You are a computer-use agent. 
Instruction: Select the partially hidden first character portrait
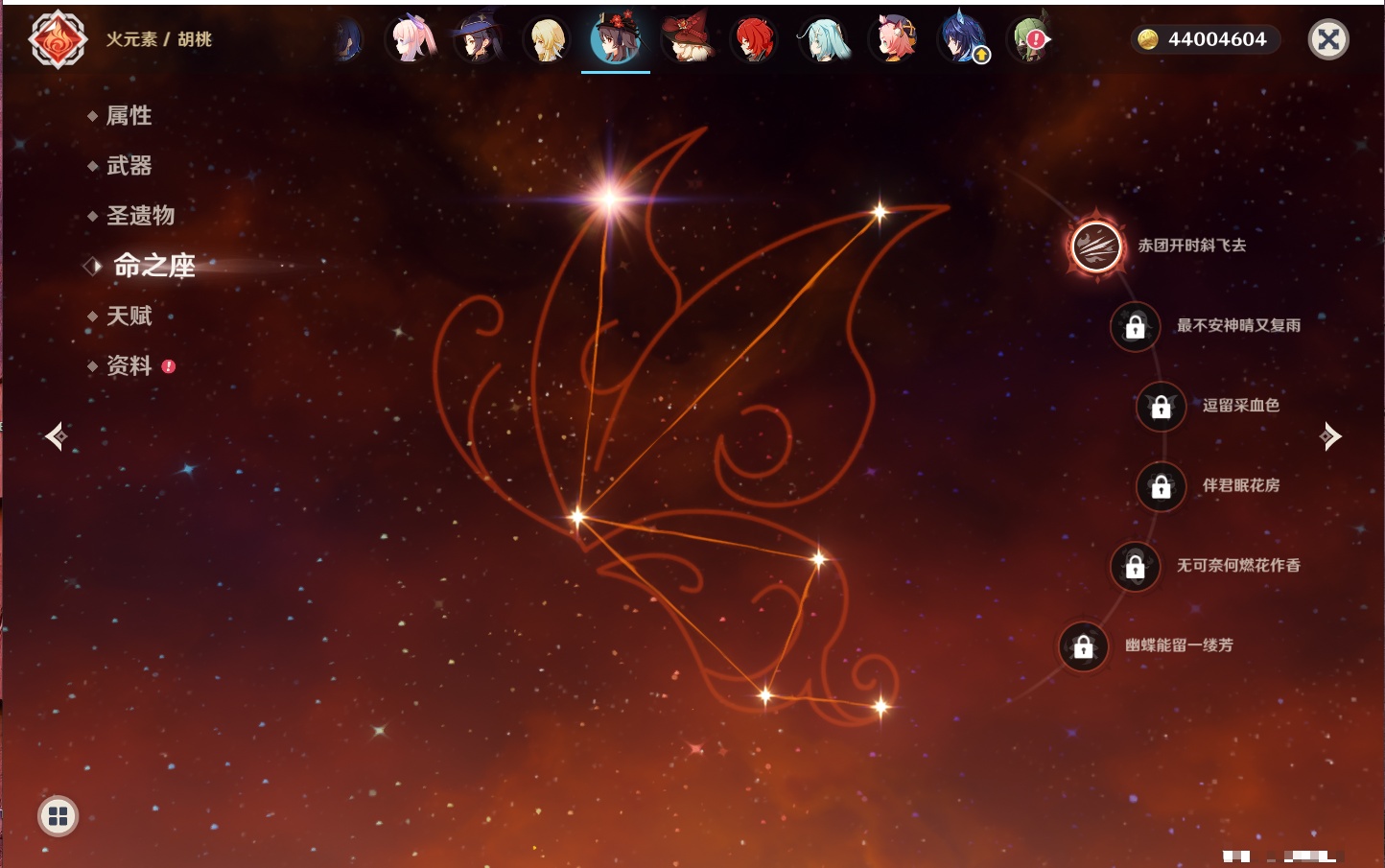click(x=347, y=39)
